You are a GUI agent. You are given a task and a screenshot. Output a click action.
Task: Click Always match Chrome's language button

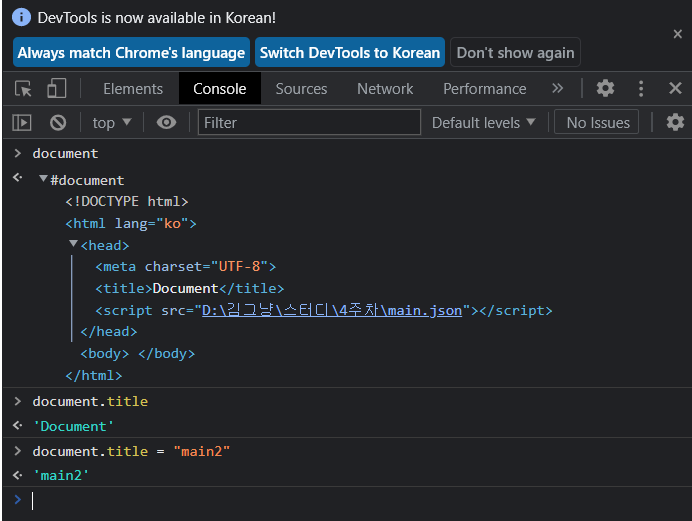(x=131, y=52)
